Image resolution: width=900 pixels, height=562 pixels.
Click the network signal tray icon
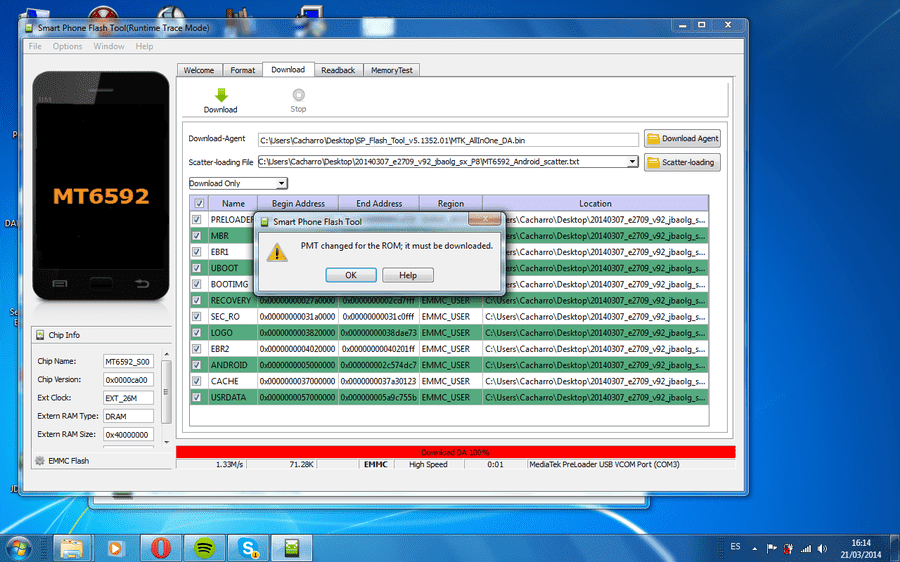click(806, 549)
